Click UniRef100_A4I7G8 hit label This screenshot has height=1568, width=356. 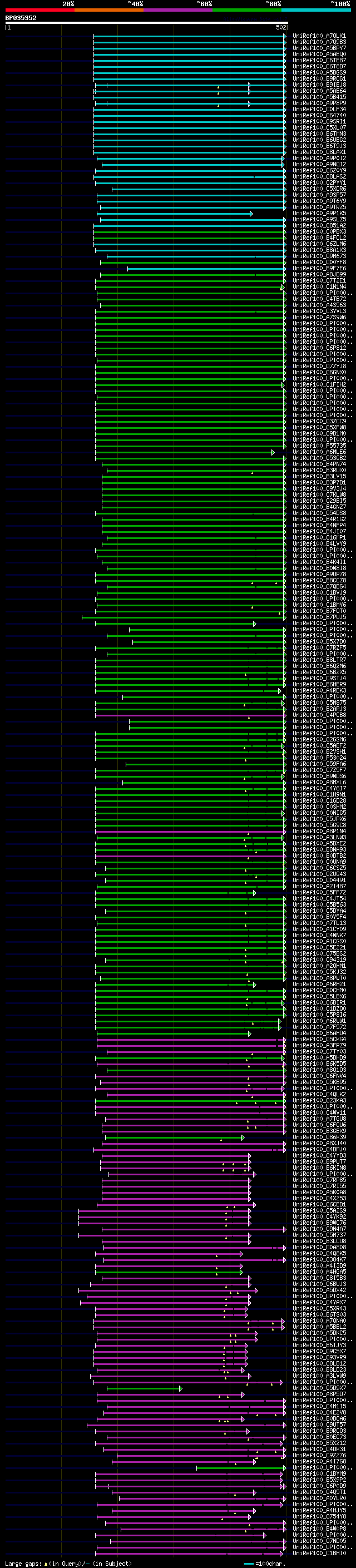coord(319,1461)
